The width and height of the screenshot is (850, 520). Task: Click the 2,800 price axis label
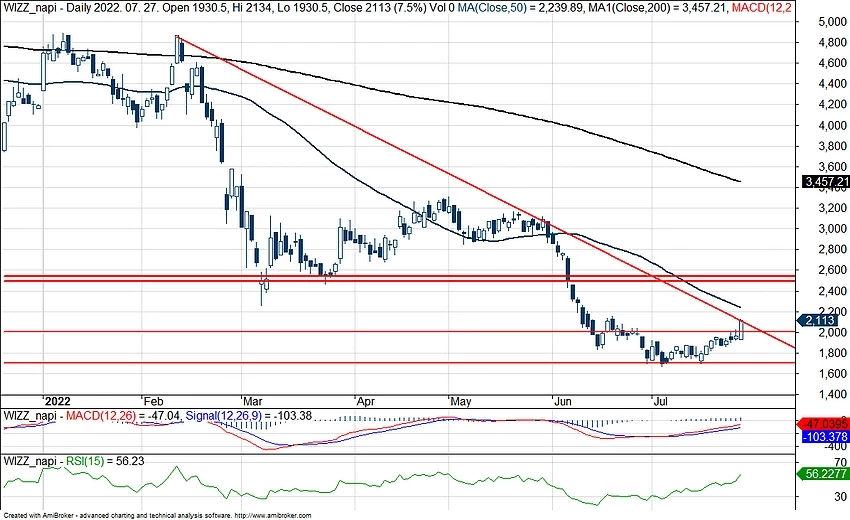(833, 249)
